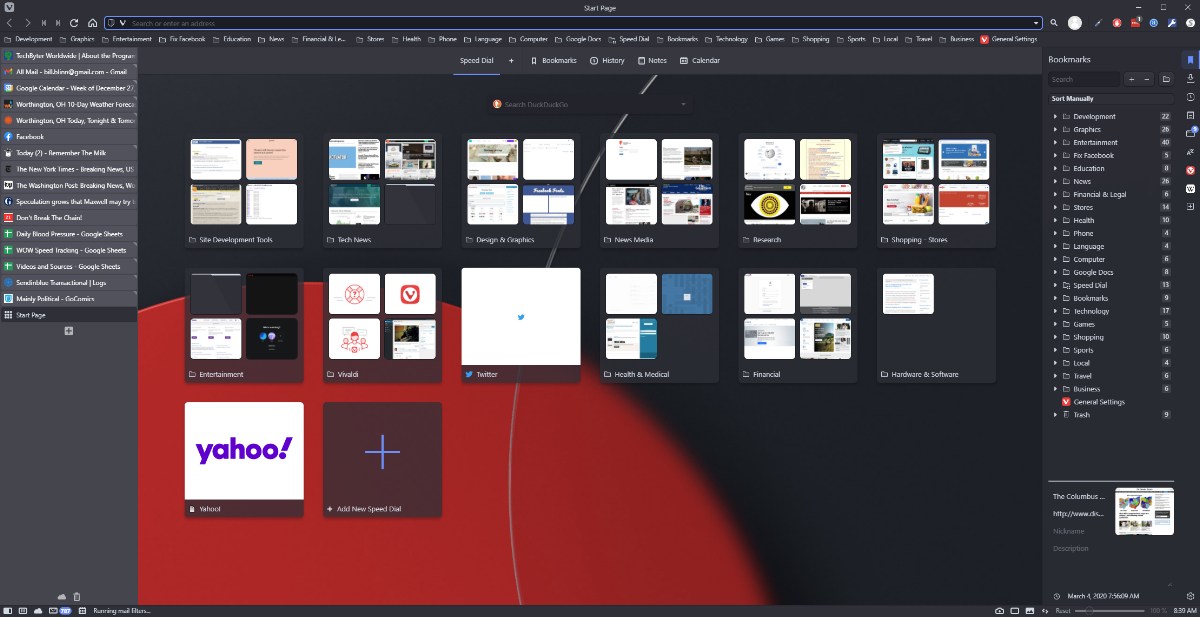Open the closed tabs trash icon
This screenshot has width=1200, height=617.
pyautogui.click(x=77, y=597)
